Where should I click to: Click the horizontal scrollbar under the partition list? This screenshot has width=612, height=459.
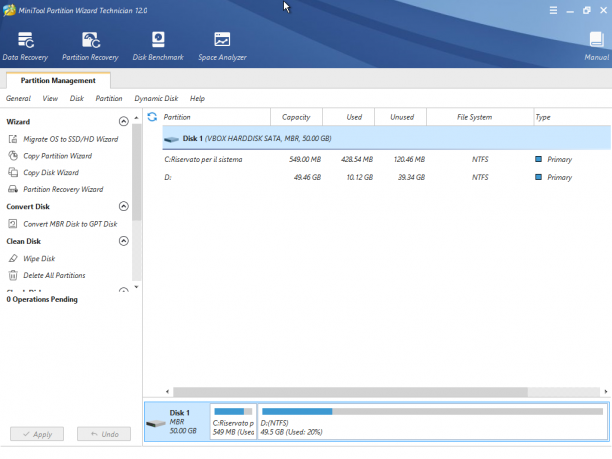350,391
